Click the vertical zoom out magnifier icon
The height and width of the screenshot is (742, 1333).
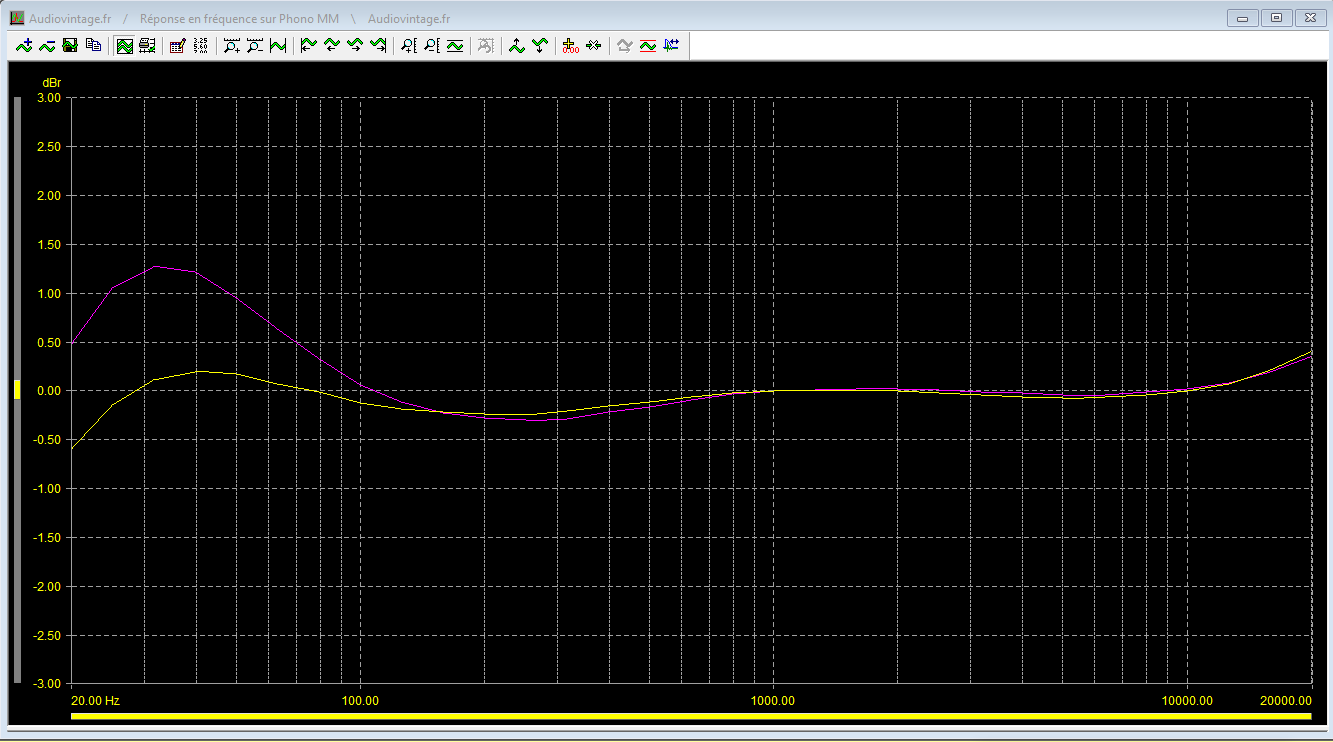[x=431, y=45]
